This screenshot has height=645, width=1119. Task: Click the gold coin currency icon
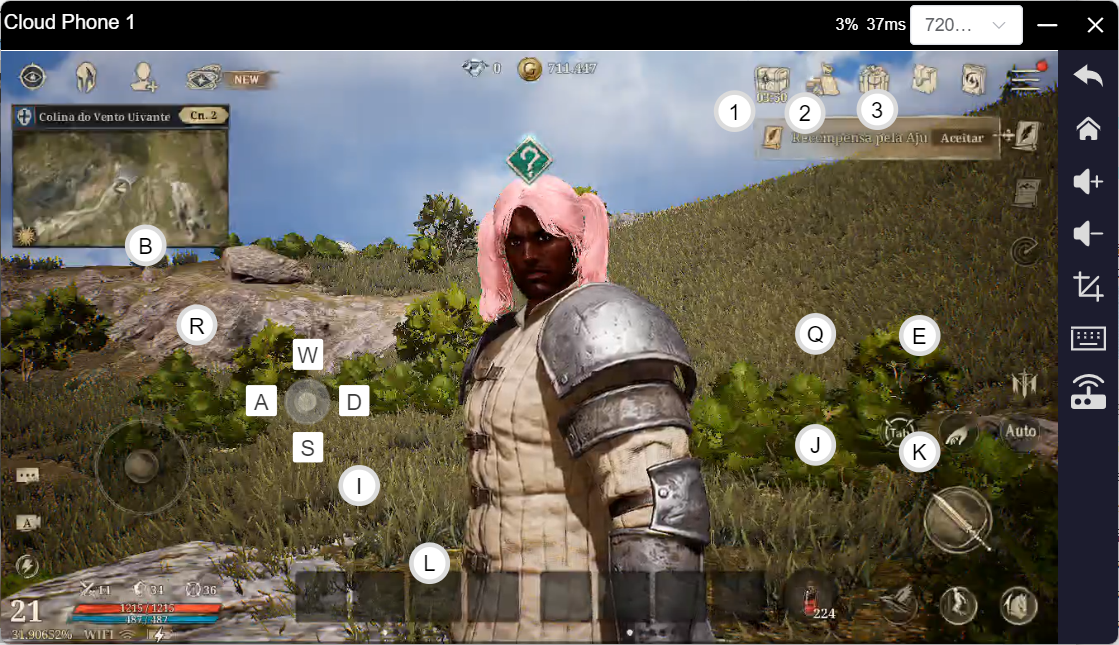click(x=530, y=69)
